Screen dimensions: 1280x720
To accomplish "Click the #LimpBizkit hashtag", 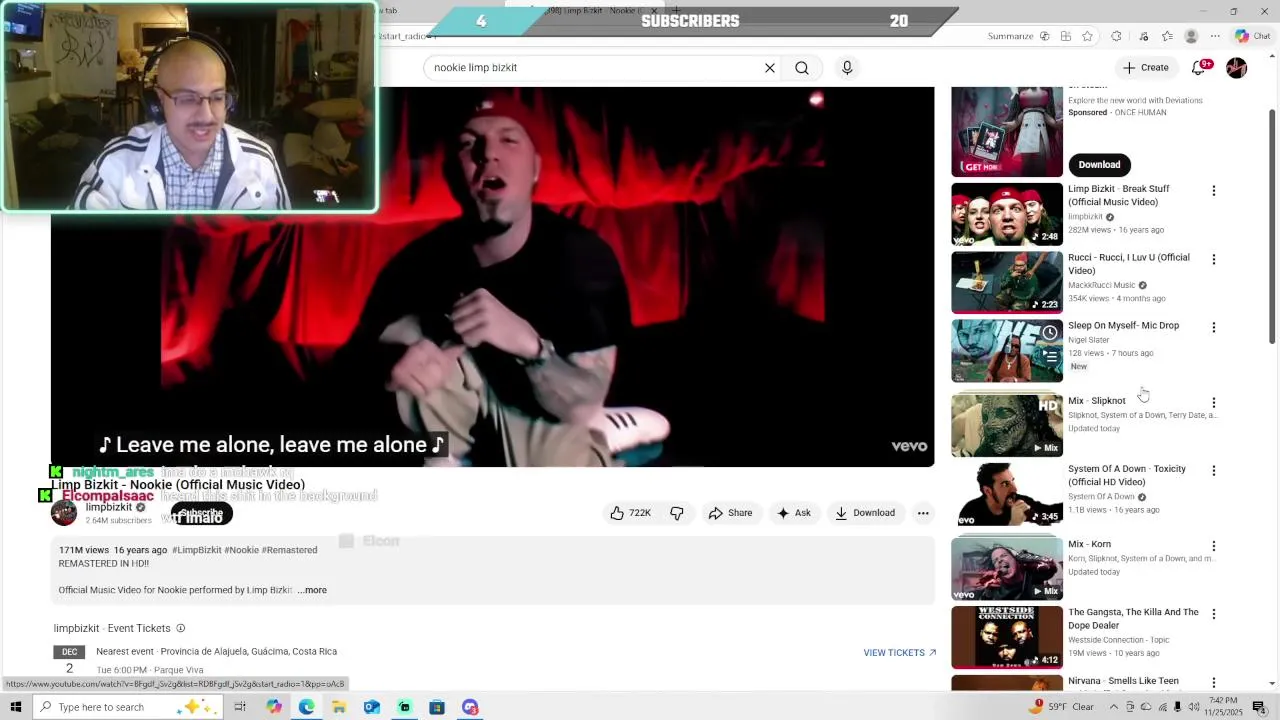I will pyautogui.click(x=196, y=550).
